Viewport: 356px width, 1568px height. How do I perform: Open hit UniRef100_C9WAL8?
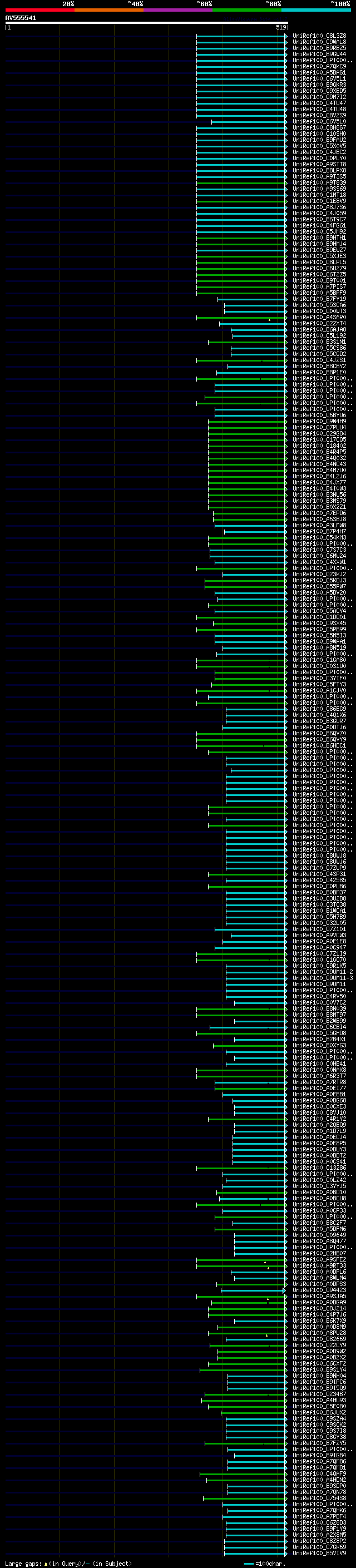point(319,42)
